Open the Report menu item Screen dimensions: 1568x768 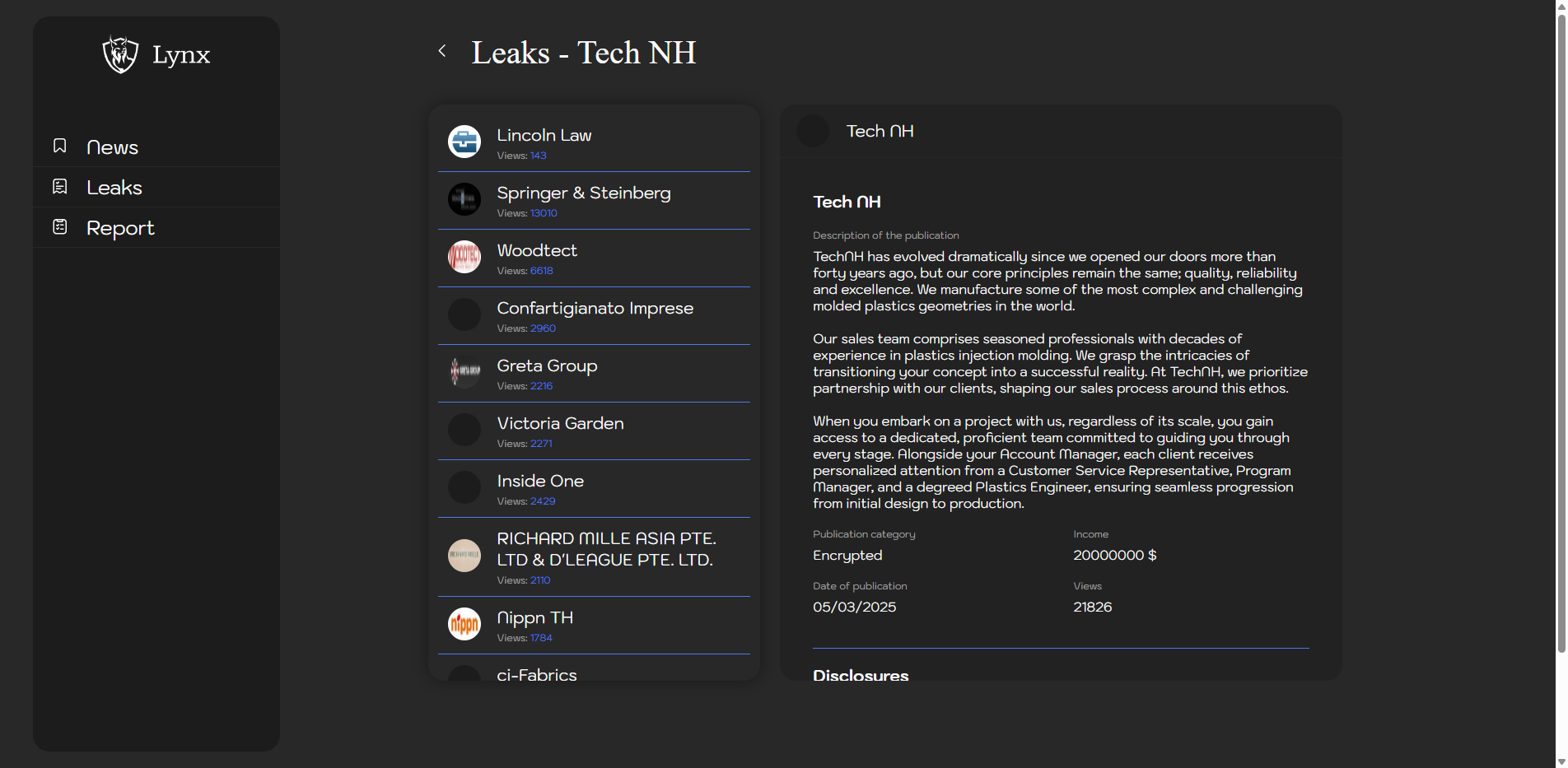[x=120, y=228]
